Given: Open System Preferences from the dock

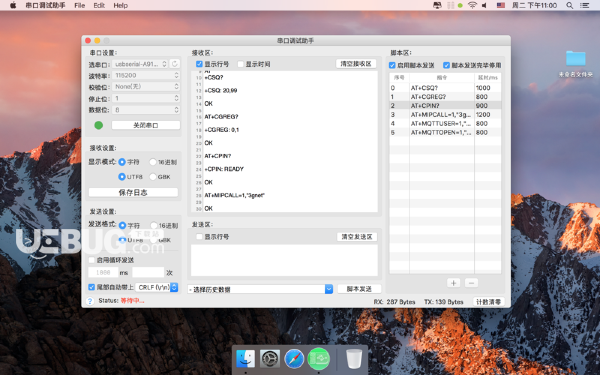Looking at the screenshot, I should pos(270,359).
